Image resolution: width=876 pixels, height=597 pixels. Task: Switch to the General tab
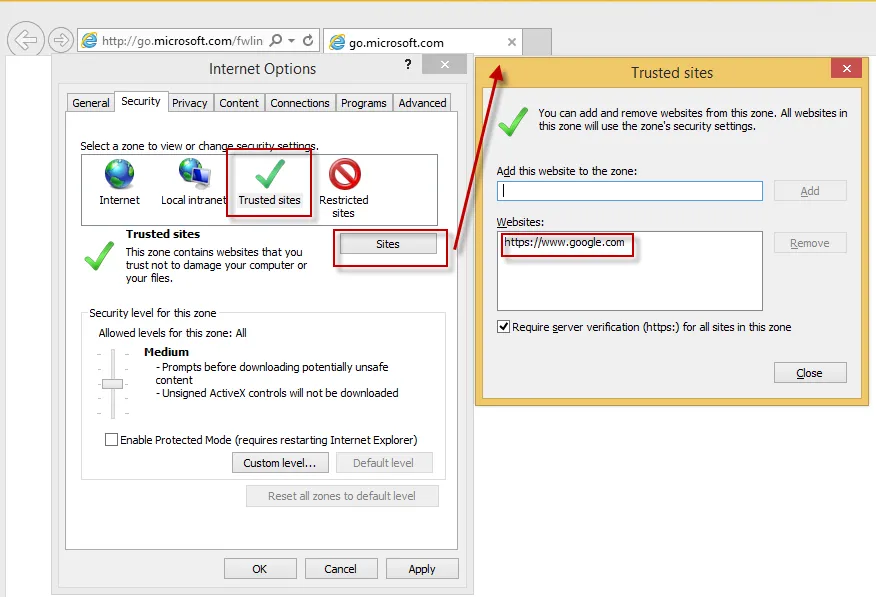pos(91,103)
